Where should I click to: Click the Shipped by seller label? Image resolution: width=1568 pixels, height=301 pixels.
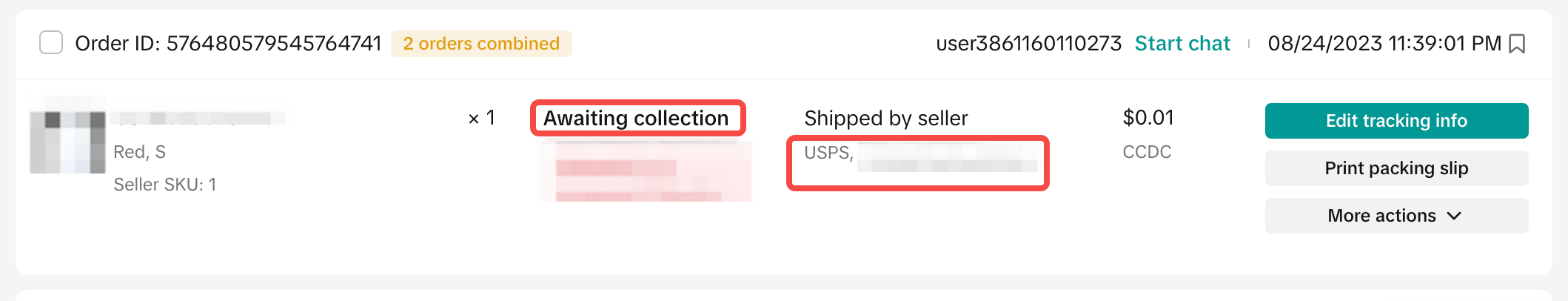pyautogui.click(x=886, y=118)
